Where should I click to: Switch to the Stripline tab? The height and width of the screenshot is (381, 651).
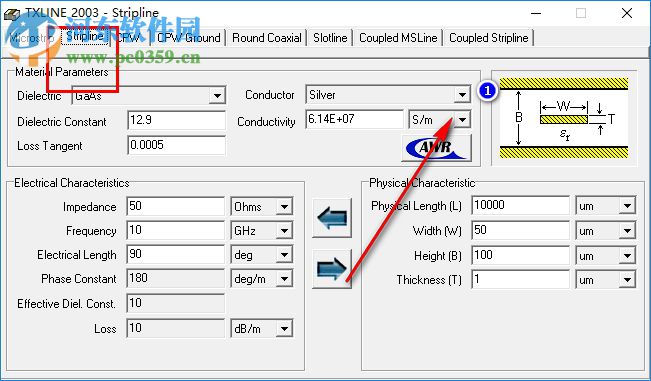(x=85, y=37)
